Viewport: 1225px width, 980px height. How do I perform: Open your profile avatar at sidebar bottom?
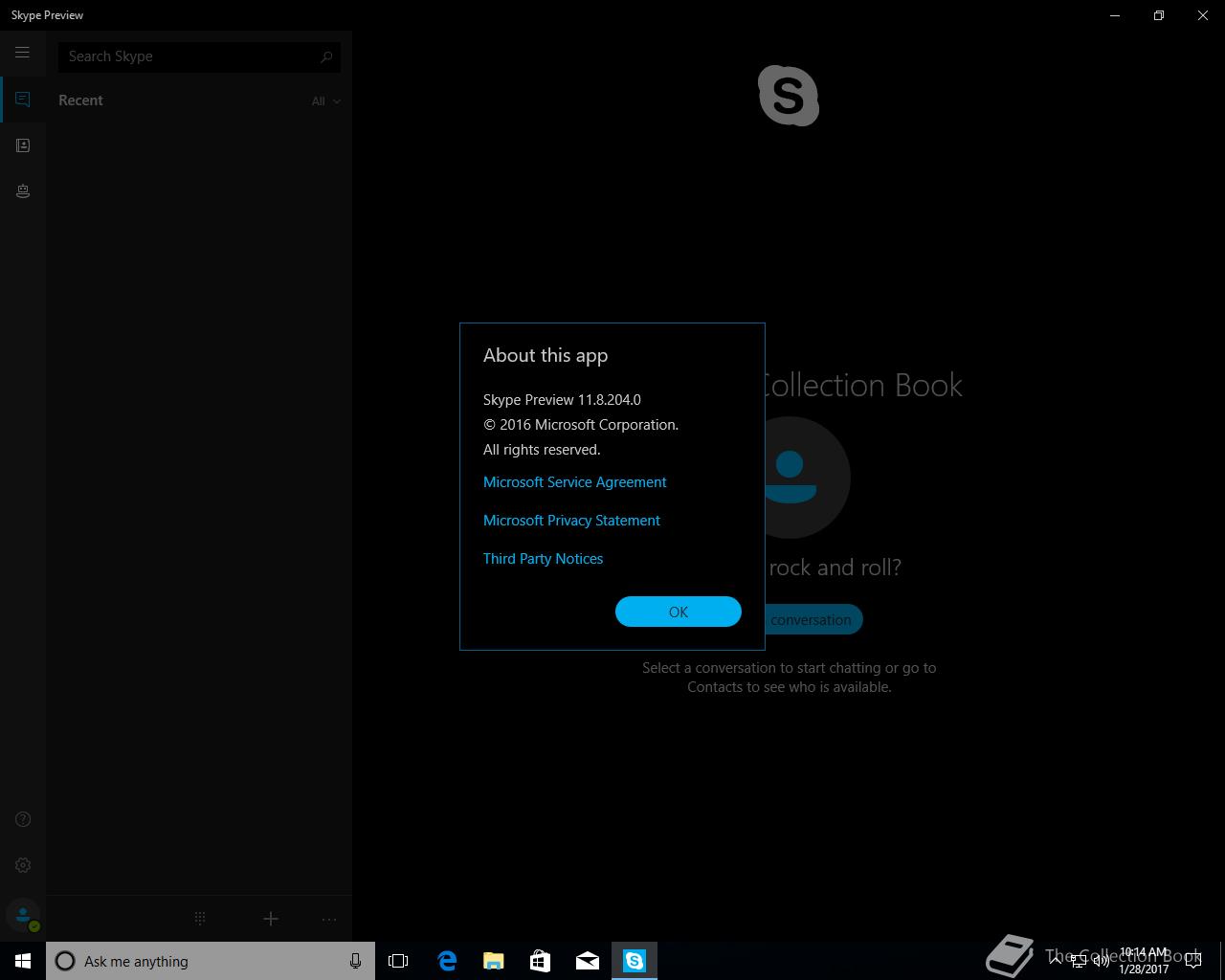[23, 916]
